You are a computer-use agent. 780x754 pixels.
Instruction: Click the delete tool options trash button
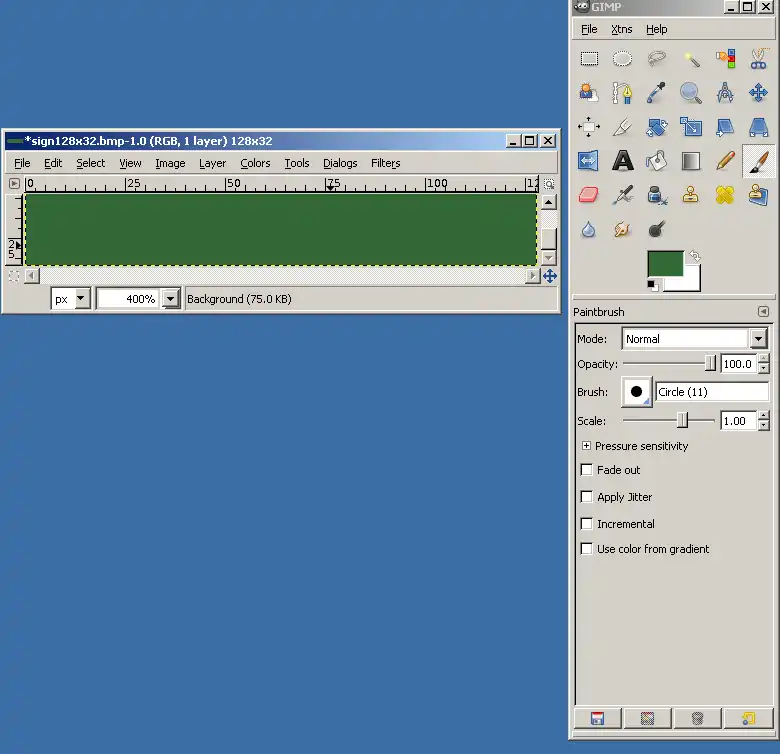(x=697, y=718)
